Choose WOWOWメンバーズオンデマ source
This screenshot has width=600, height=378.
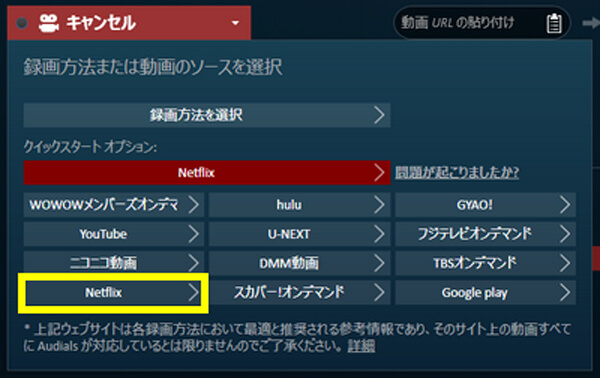[x=114, y=205]
